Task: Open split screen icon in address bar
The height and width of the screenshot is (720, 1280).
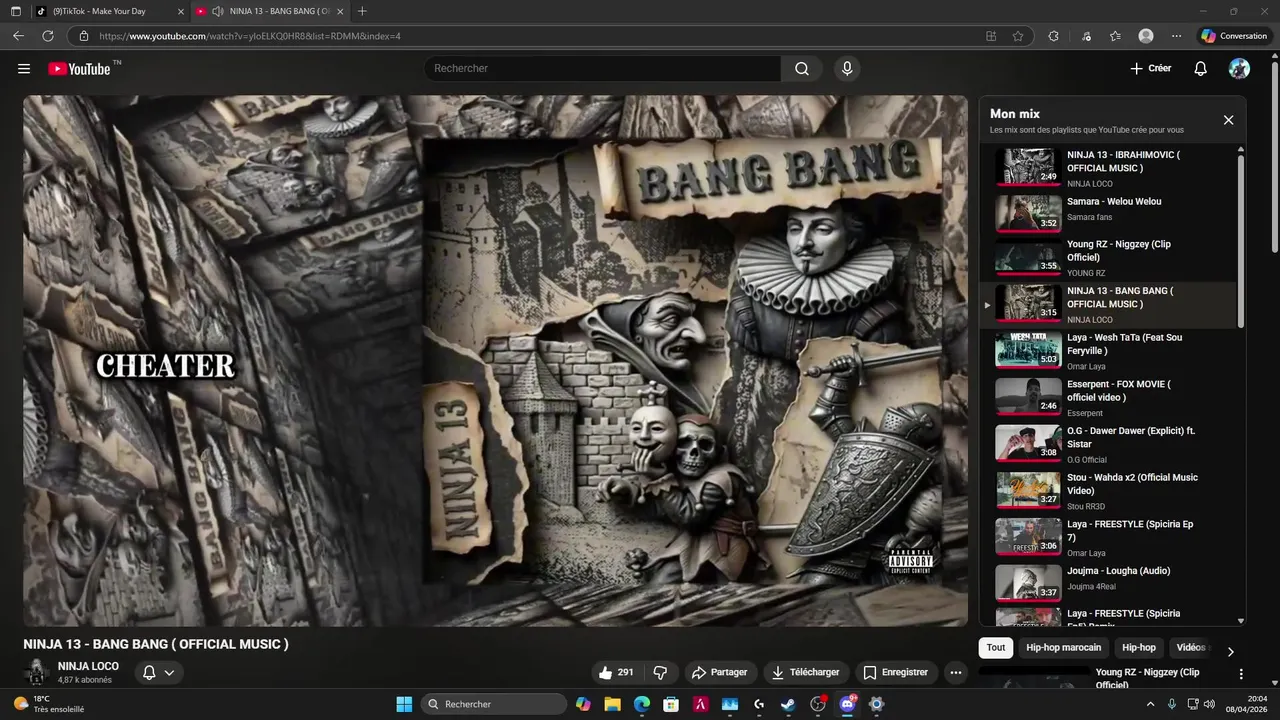Action: 991,36
